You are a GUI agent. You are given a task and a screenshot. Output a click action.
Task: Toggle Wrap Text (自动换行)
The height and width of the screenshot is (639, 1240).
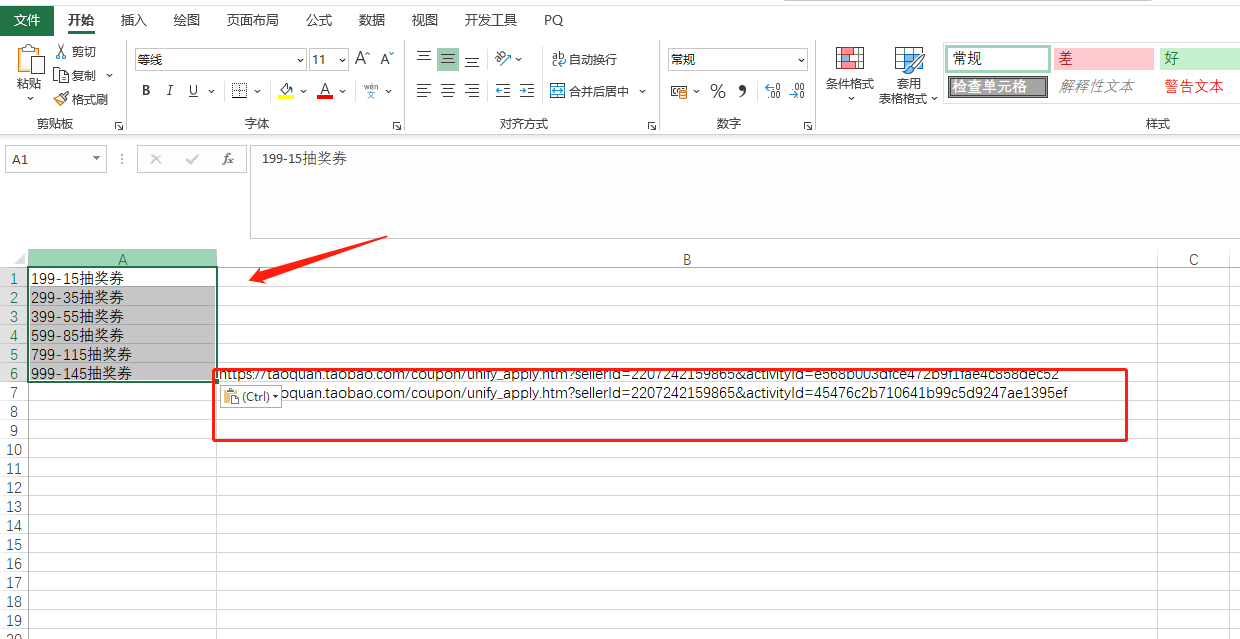coord(585,59)
